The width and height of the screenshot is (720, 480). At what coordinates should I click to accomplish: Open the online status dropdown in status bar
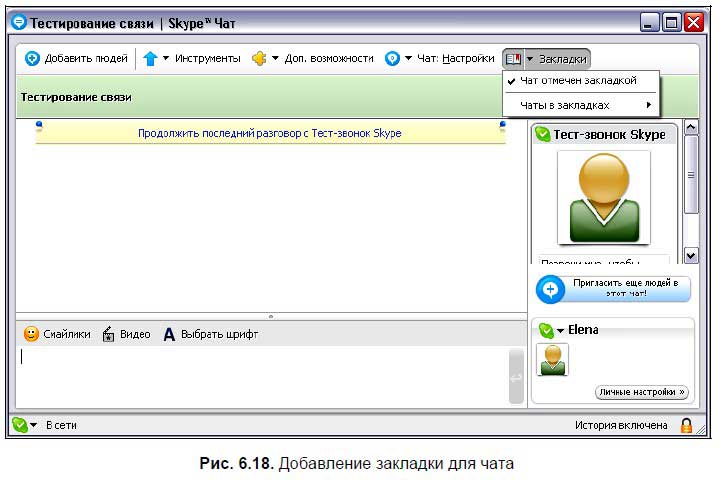tap(33, 425)
